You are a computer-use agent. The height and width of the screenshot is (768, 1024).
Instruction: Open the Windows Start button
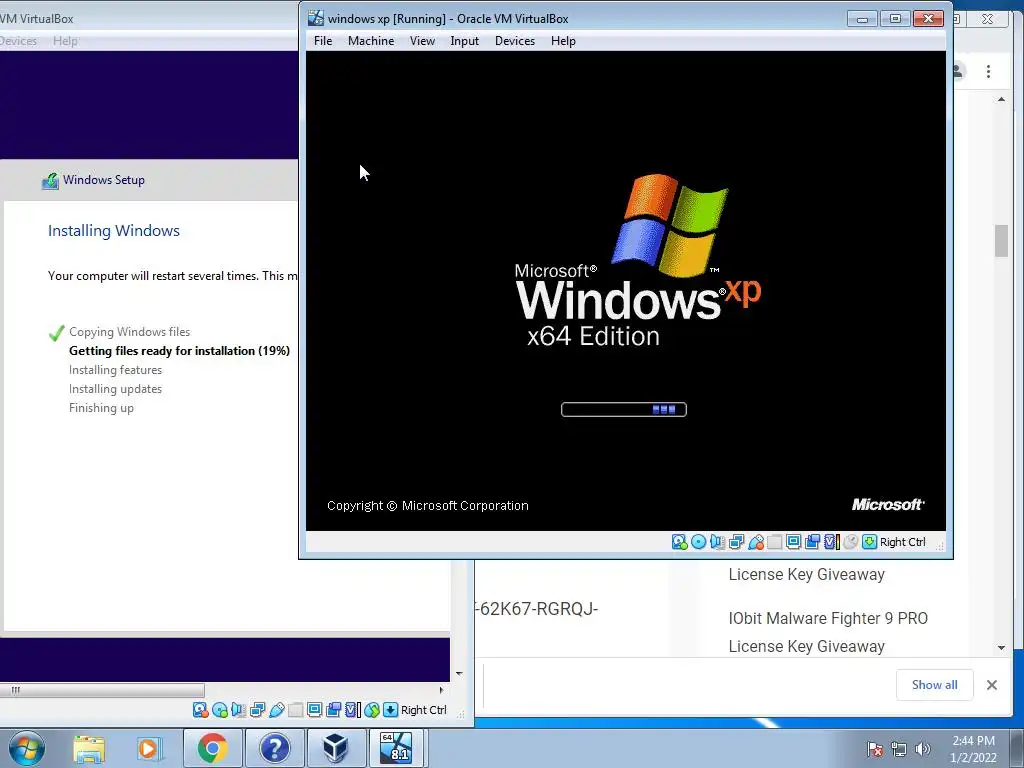tap(27, 748)
